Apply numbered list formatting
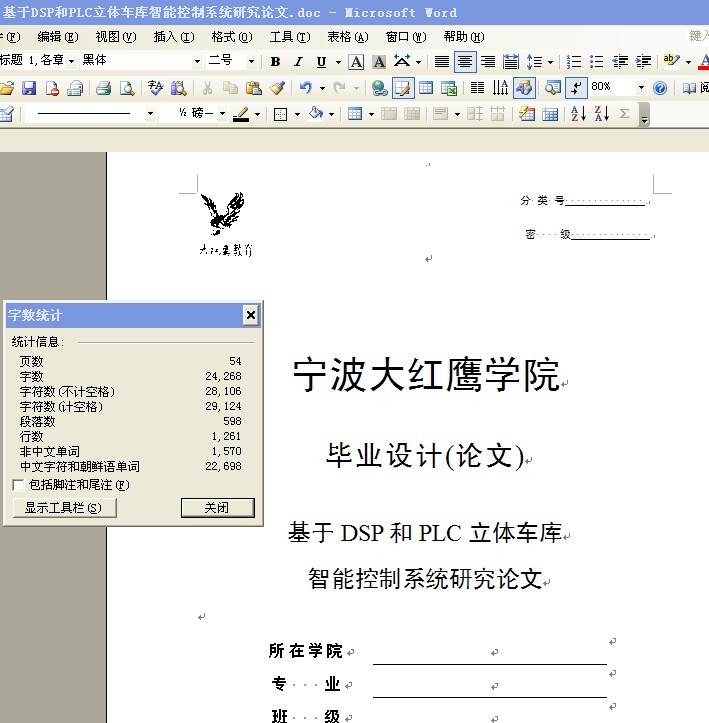Image resolution: width=709 pixels, height=723 pixels. (574, 61)
